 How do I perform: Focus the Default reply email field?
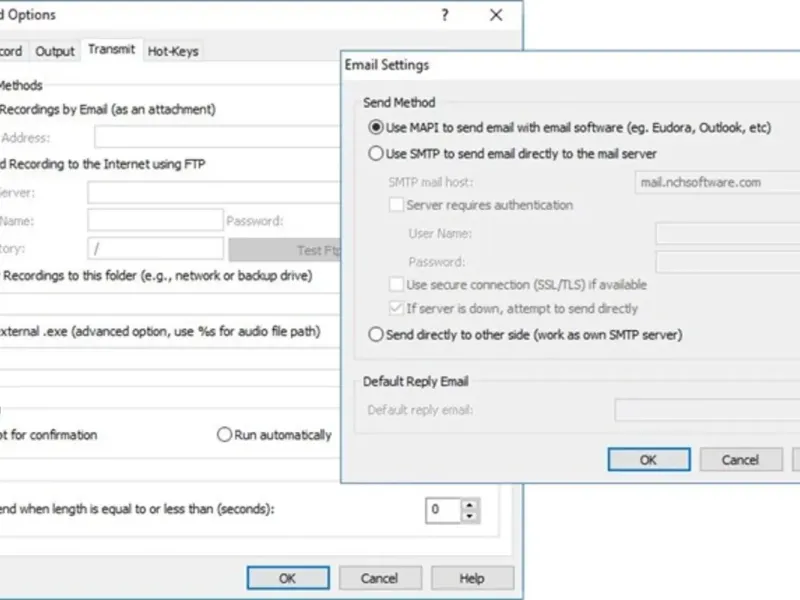point(706,410)
